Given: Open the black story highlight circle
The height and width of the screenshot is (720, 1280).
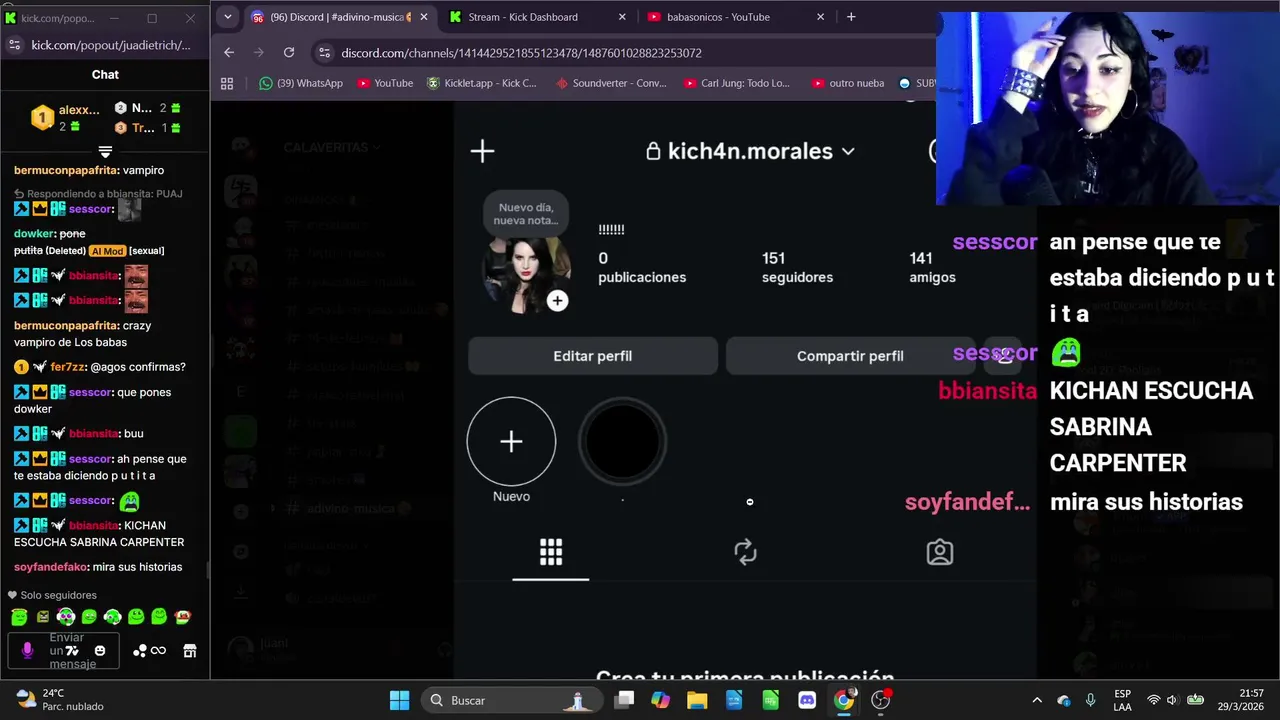Looking at the screenshot, I should coord(622,441).
